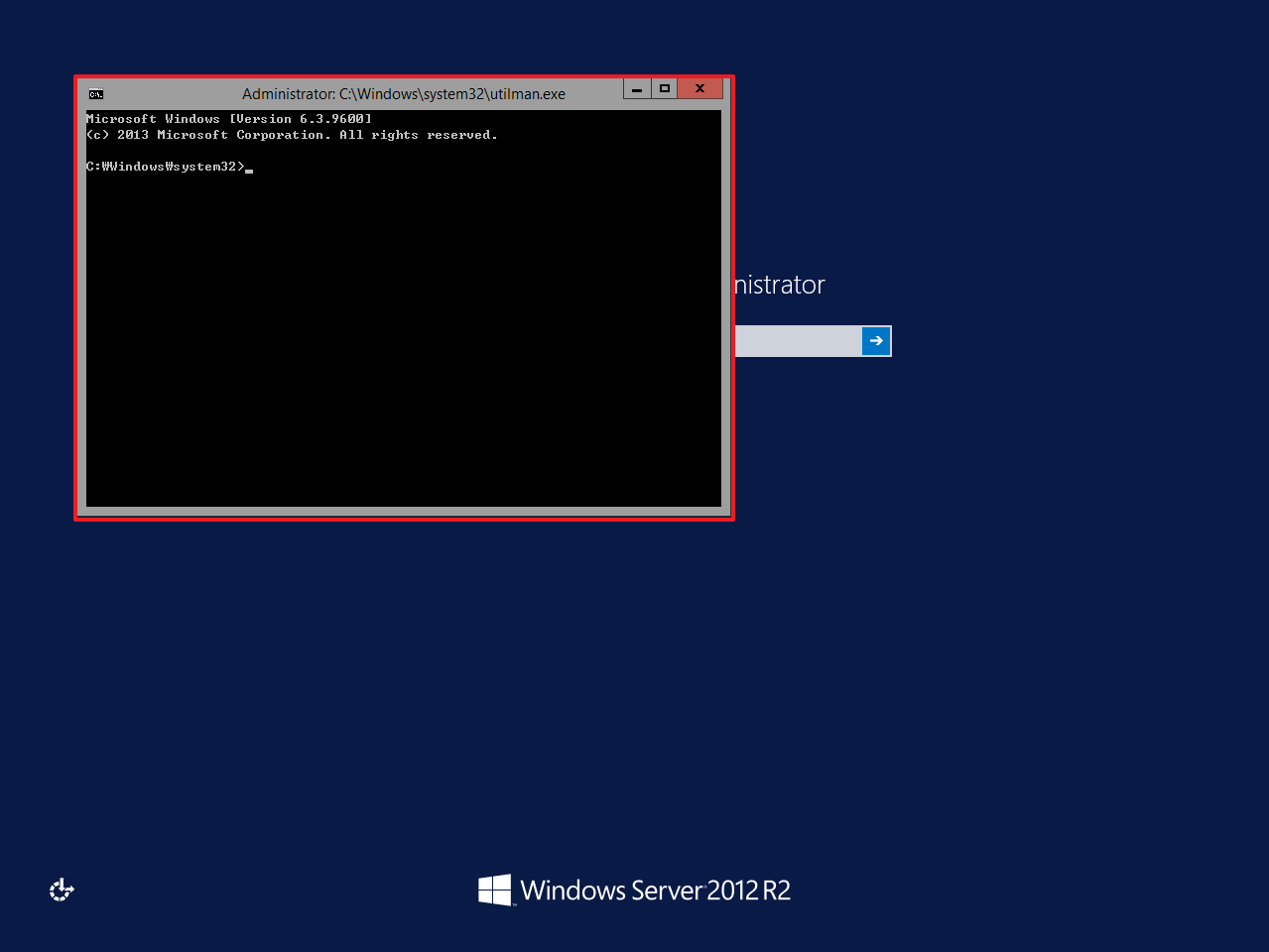Click the Ease of Access icon

pyautogui.click(x=62, y=890)
